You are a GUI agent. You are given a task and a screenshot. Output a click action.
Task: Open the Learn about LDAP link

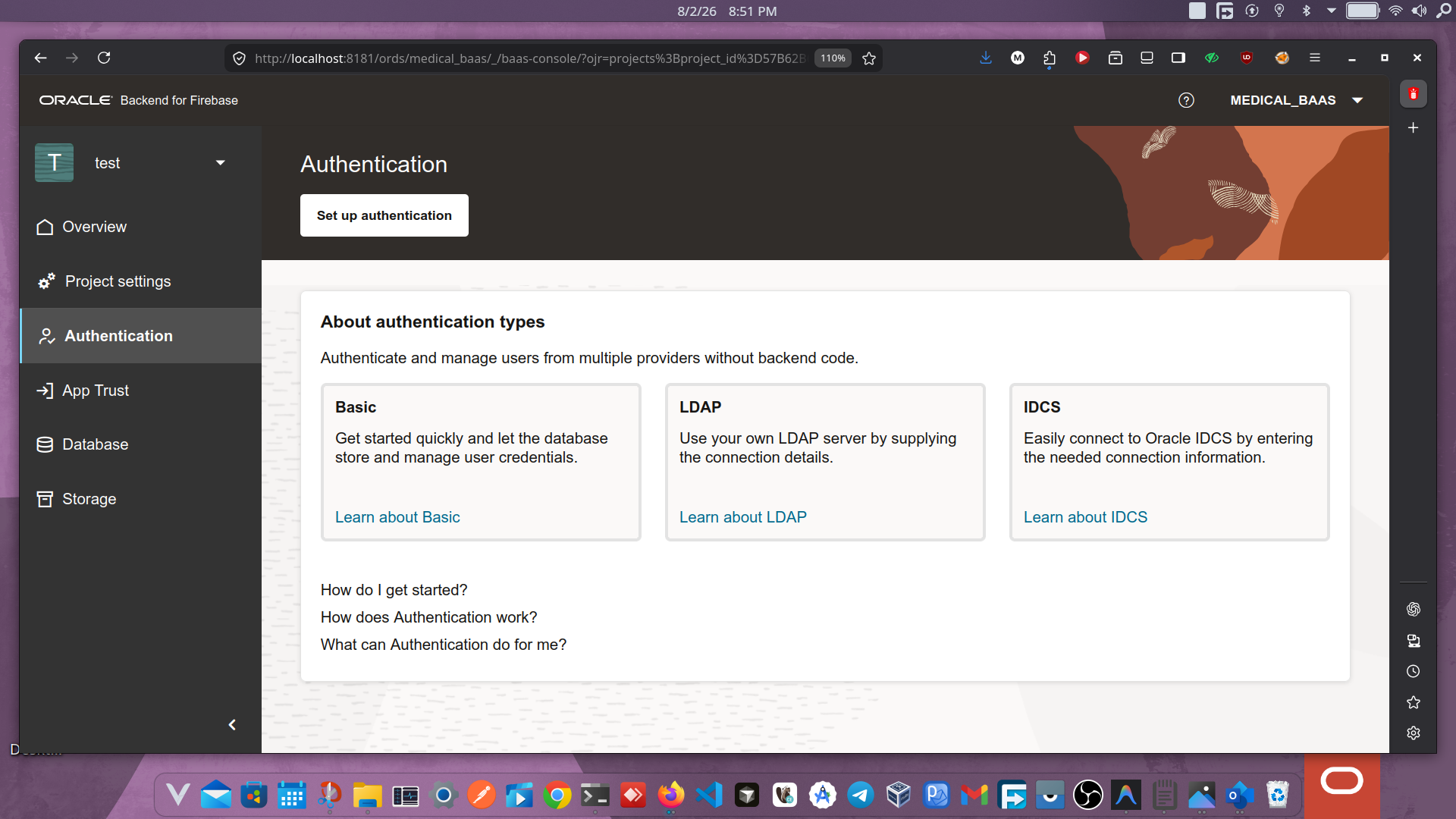[x=742, y=517]
